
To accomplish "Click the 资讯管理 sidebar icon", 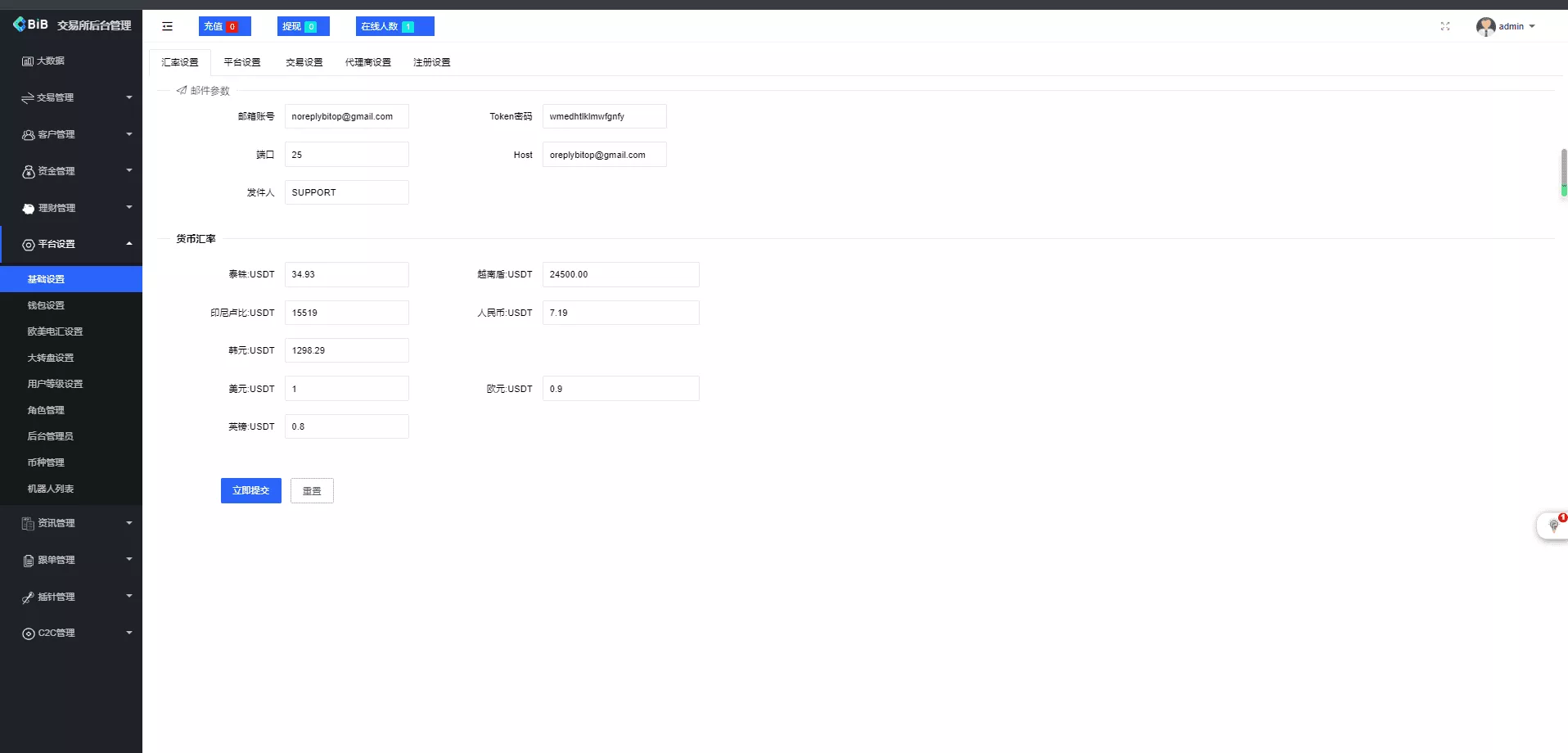I will (x=27, y=522).
